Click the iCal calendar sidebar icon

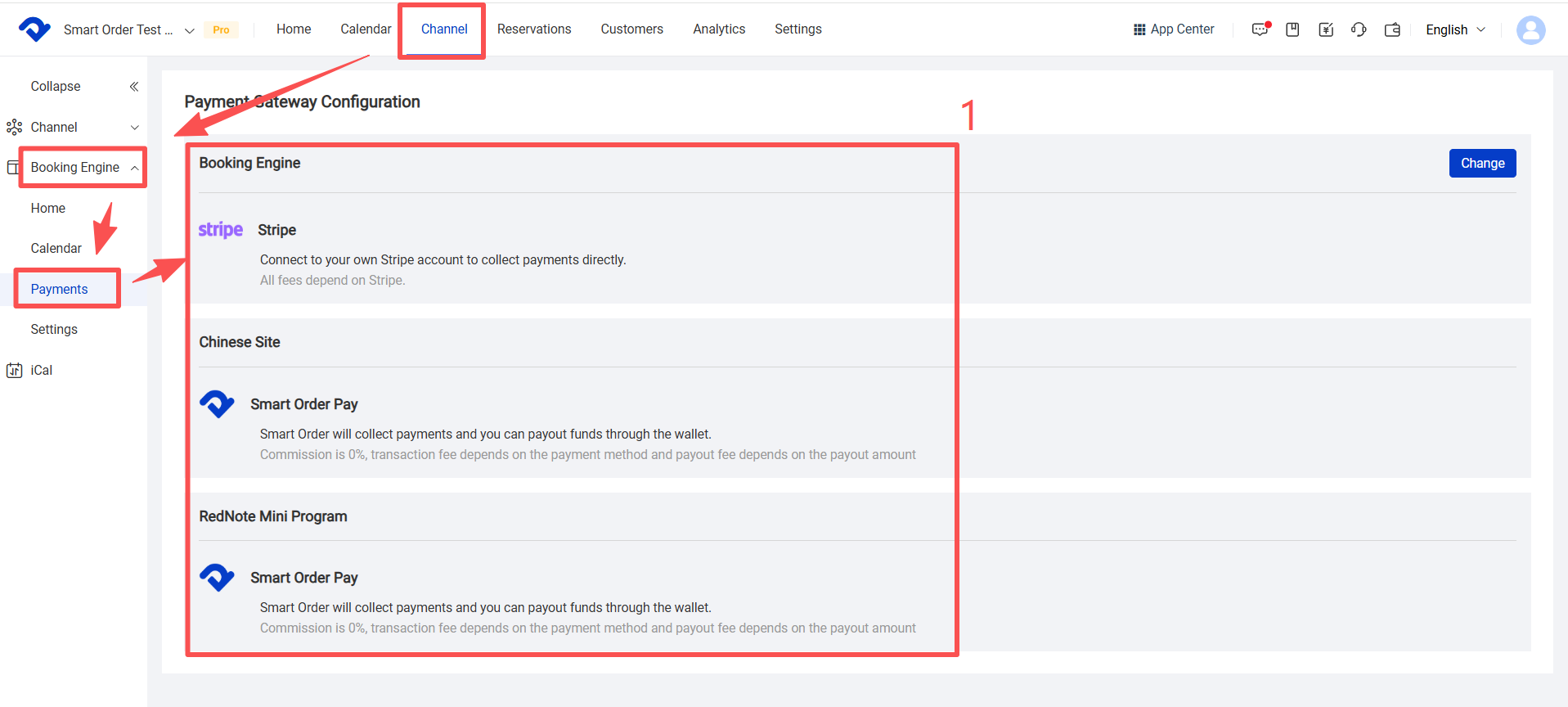tap(15, 370)
